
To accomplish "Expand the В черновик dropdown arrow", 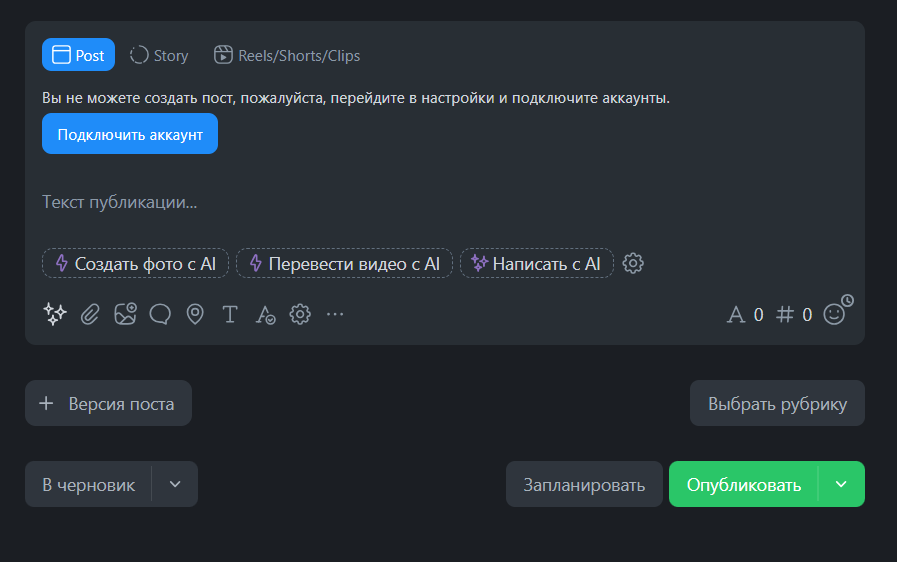I will [x=175, y=484].
